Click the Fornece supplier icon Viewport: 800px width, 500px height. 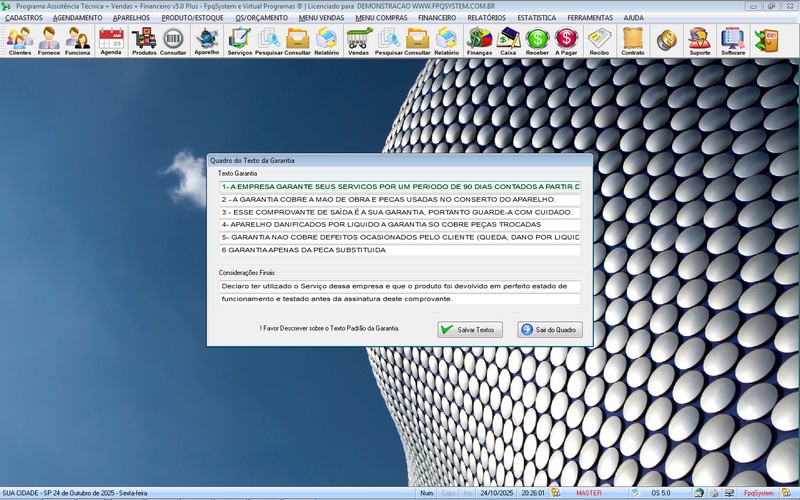pyautogui.click(x=48, y=41)
